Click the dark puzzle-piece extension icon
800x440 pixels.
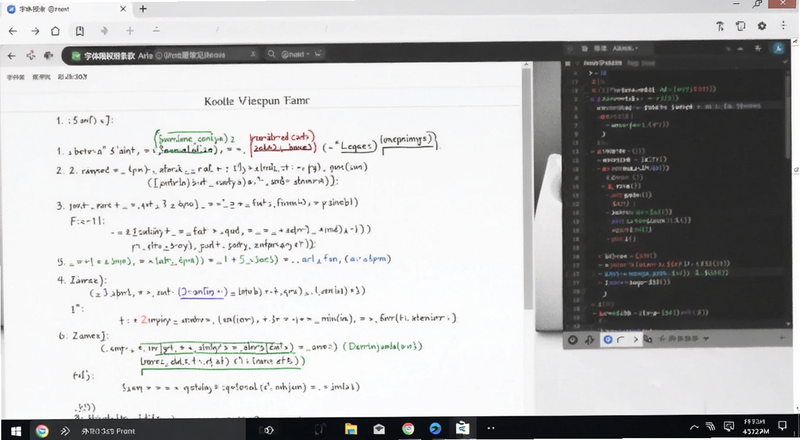pyautogui.click(x=49, y=56)
